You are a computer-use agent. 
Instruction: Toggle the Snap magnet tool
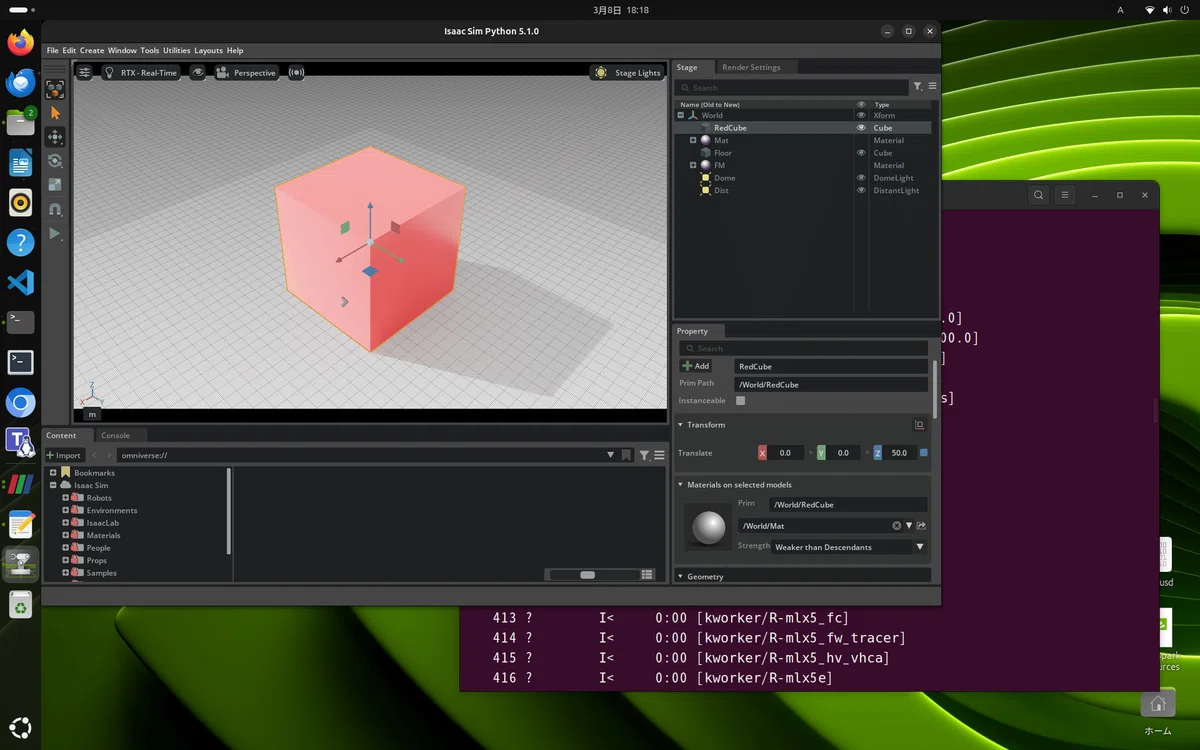55,209
